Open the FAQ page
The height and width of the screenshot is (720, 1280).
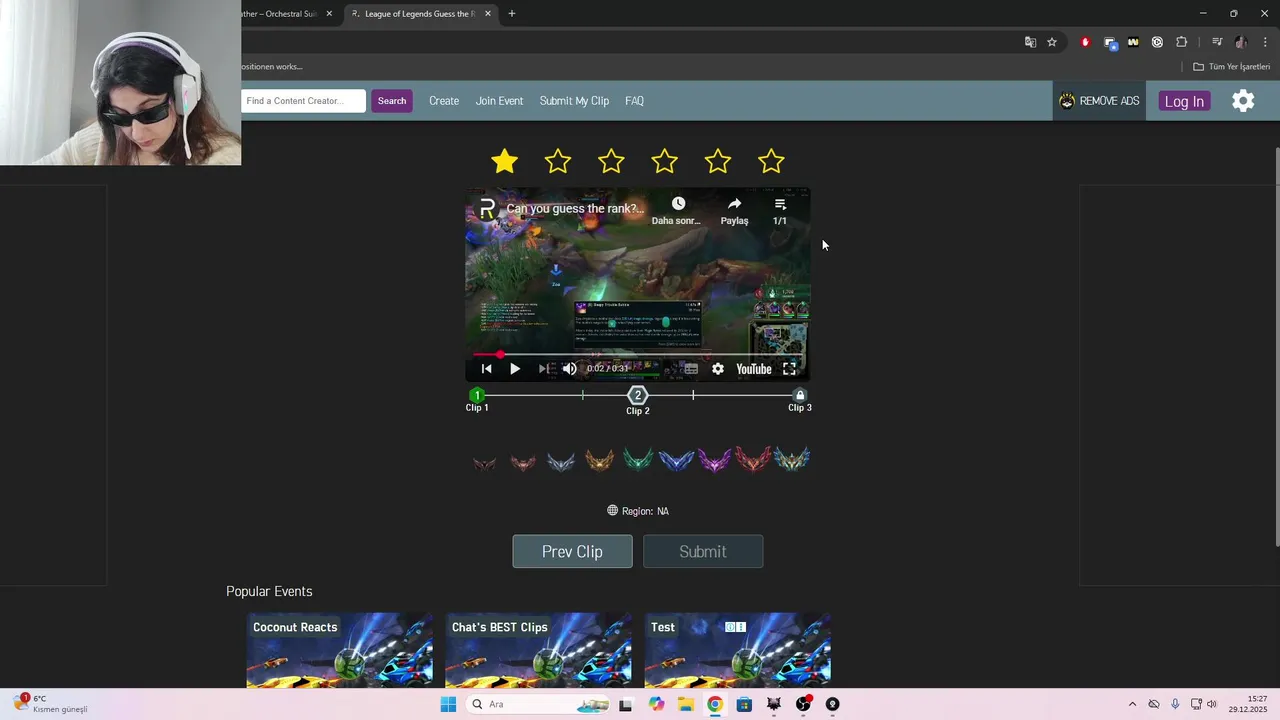(x=634, y=101)
